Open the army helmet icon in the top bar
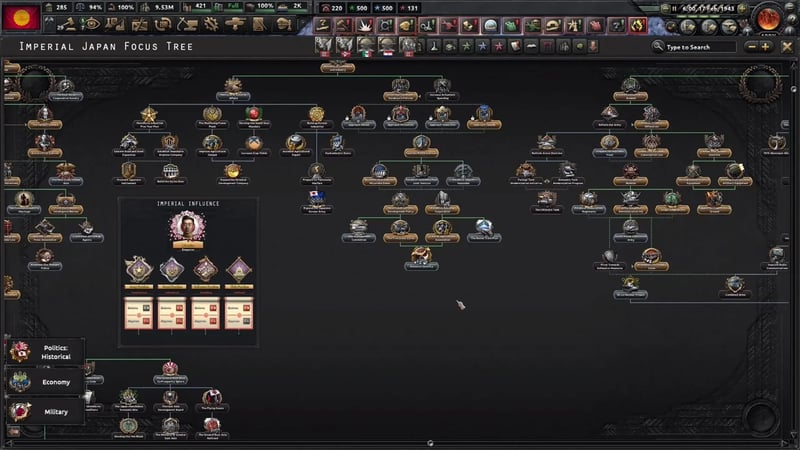Screen dimensions: 800x450 click(284, 23)
